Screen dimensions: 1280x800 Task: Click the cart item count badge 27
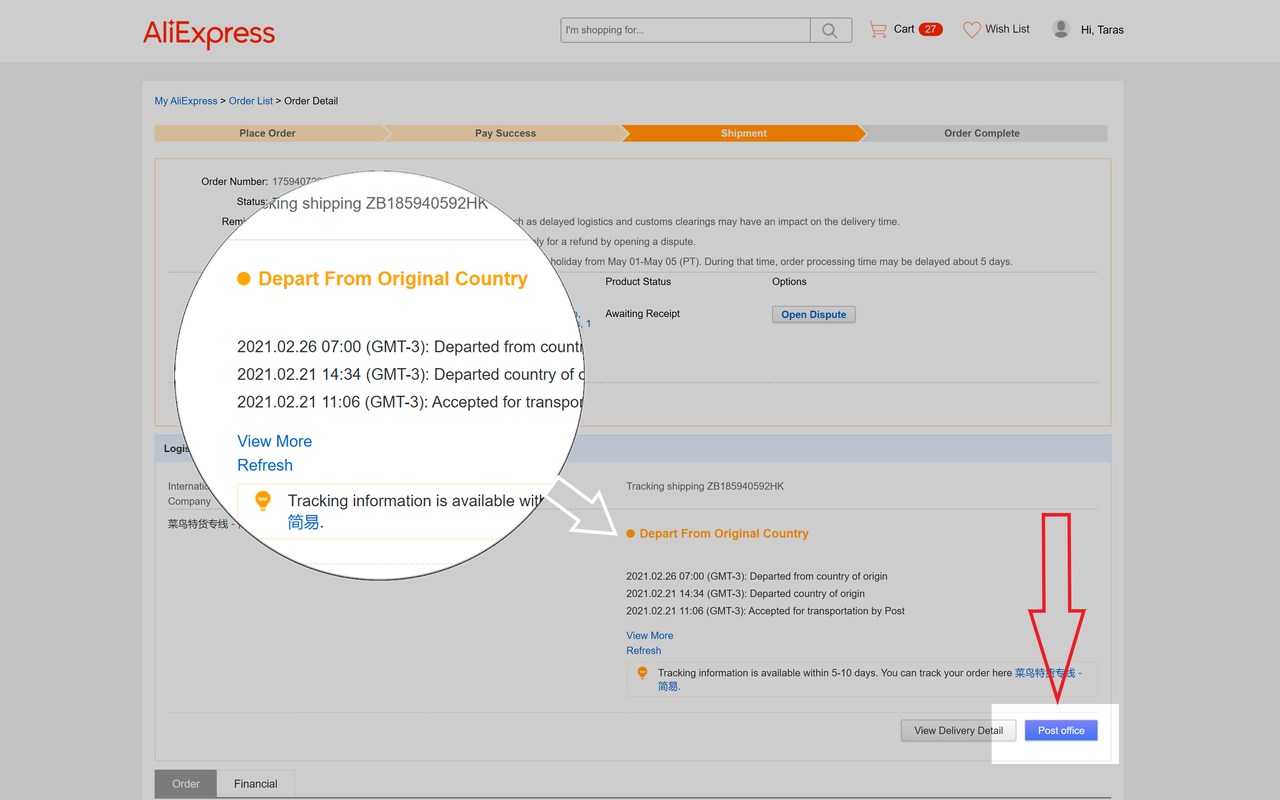pyautogui.click(x=930, y=29)
